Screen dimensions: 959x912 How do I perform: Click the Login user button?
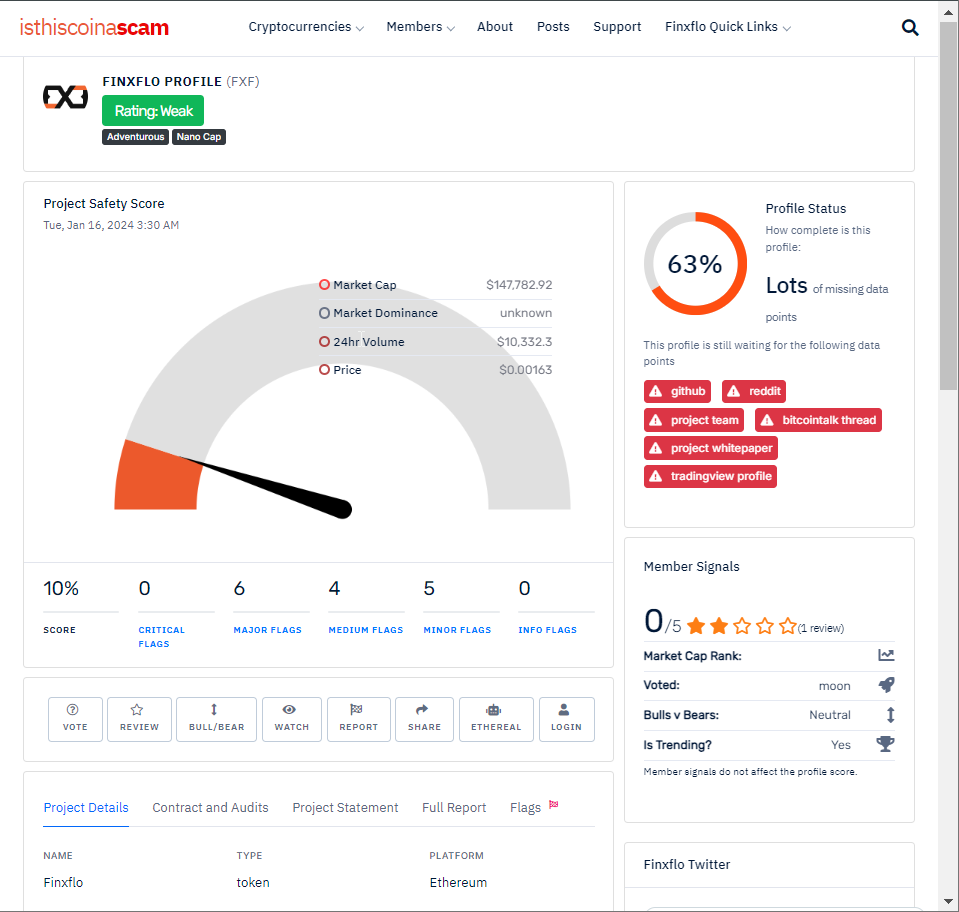(x=566, y=719)
